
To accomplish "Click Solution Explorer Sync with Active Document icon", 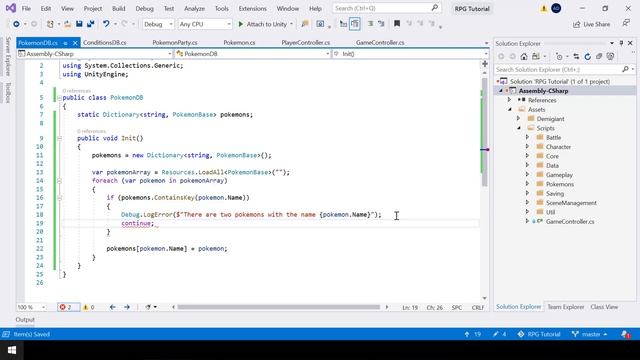I will (576, 57).
